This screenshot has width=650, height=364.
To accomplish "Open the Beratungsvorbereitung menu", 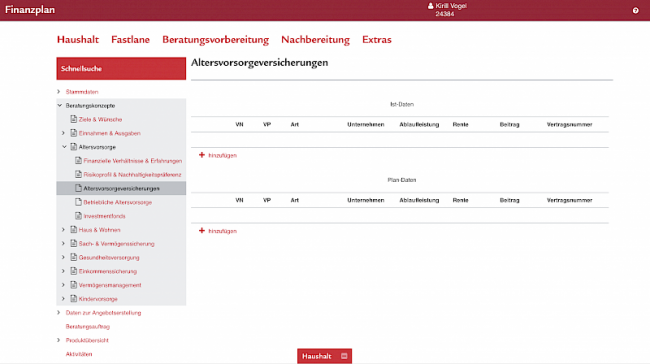I will (x=216, y=40).
